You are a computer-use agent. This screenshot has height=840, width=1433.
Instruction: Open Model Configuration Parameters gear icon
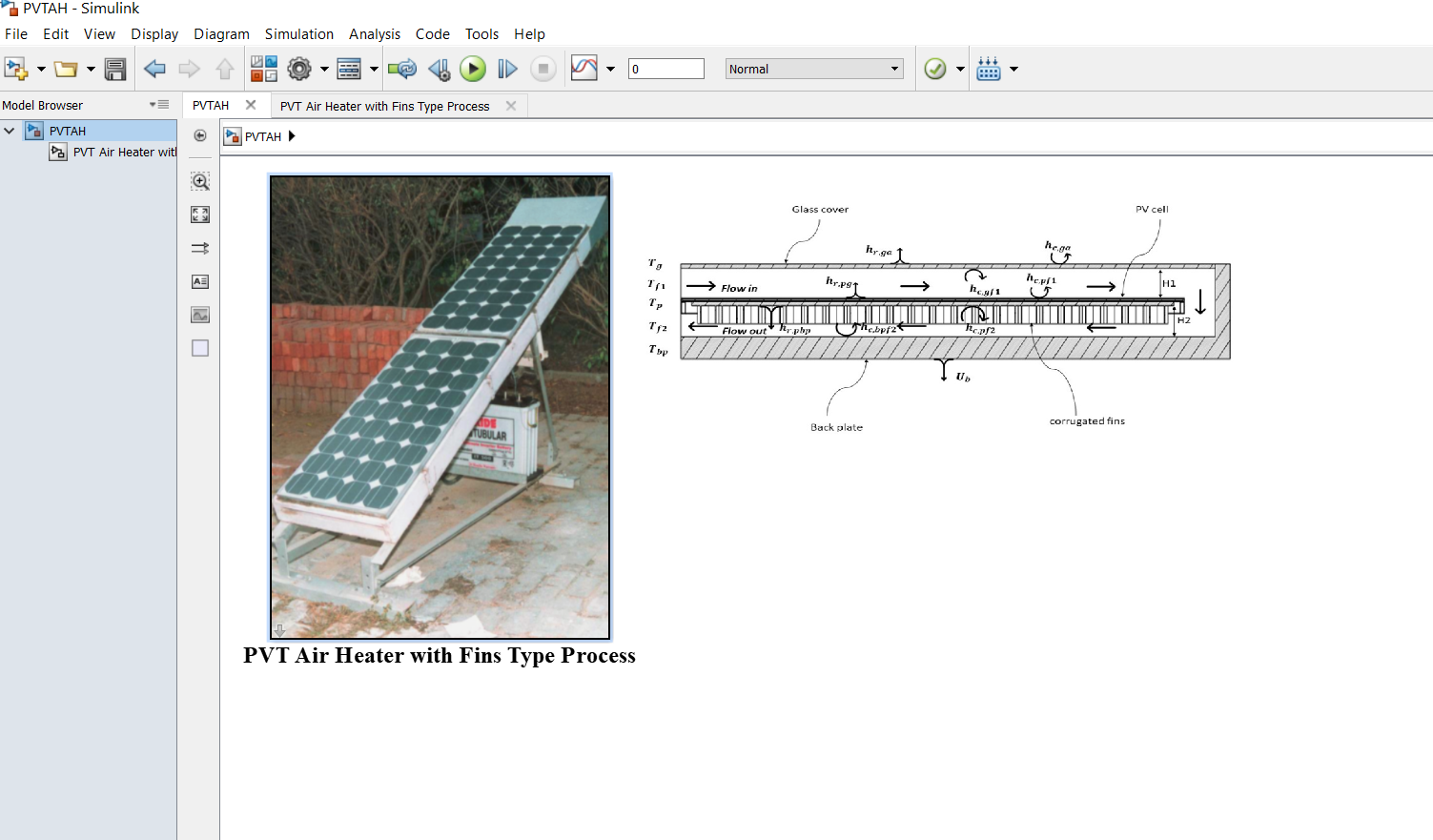click(x=300, y=68)
